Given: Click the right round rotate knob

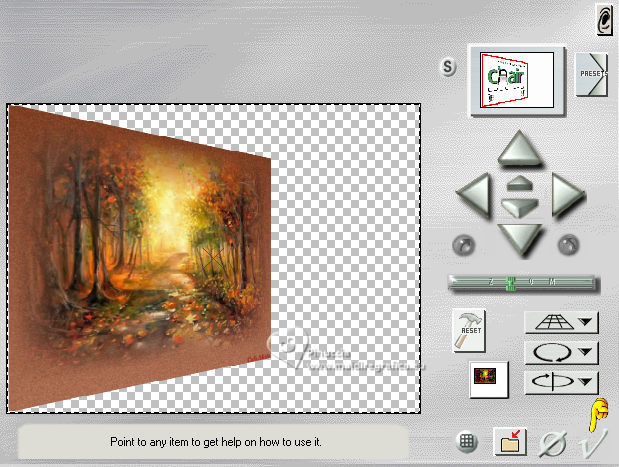Looking at the screenshot, I should click(x=568, y=245).
